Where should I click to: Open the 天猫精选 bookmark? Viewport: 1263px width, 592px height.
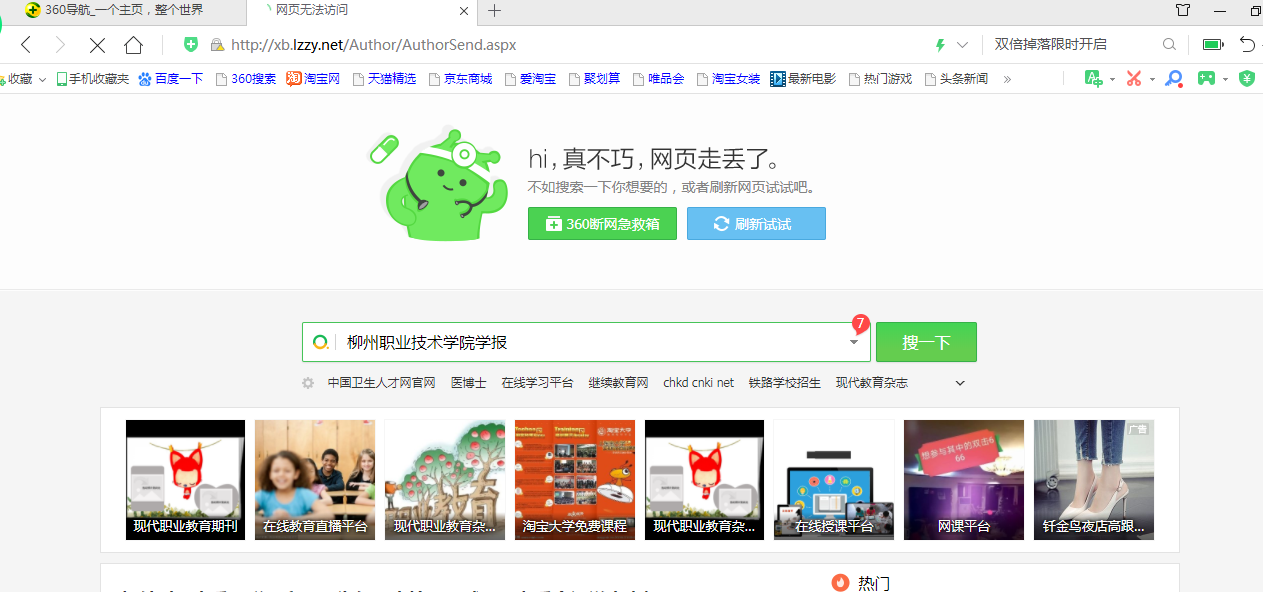pyautogui.click(x=384, y=79)
